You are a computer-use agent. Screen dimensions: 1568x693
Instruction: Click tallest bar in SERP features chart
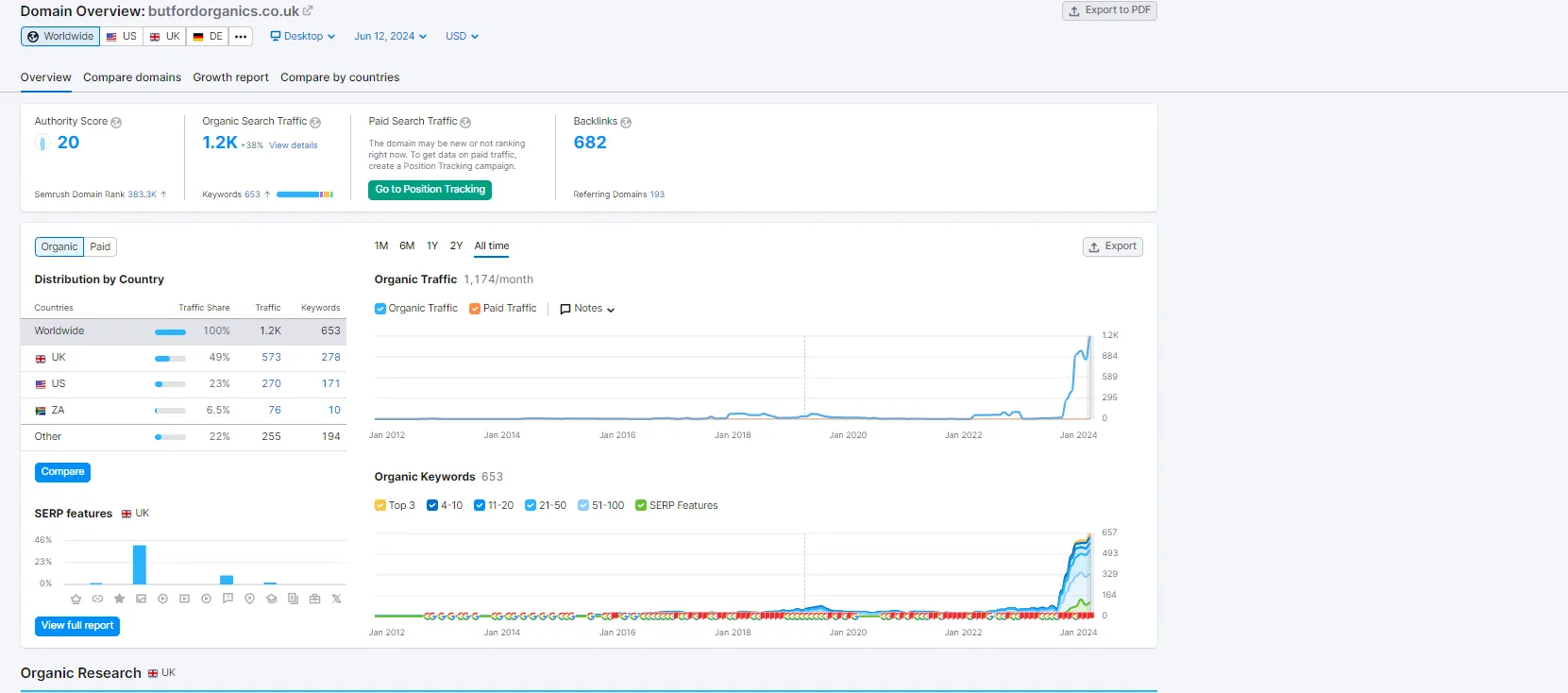(x=140, y=565)
